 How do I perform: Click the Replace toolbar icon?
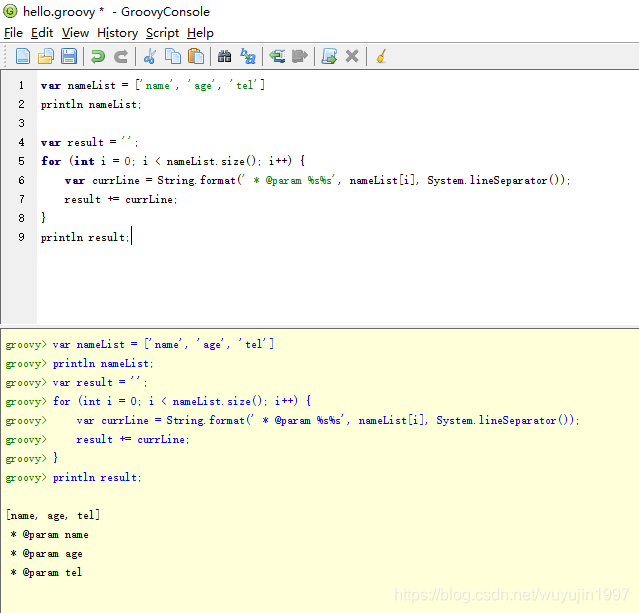248,56
